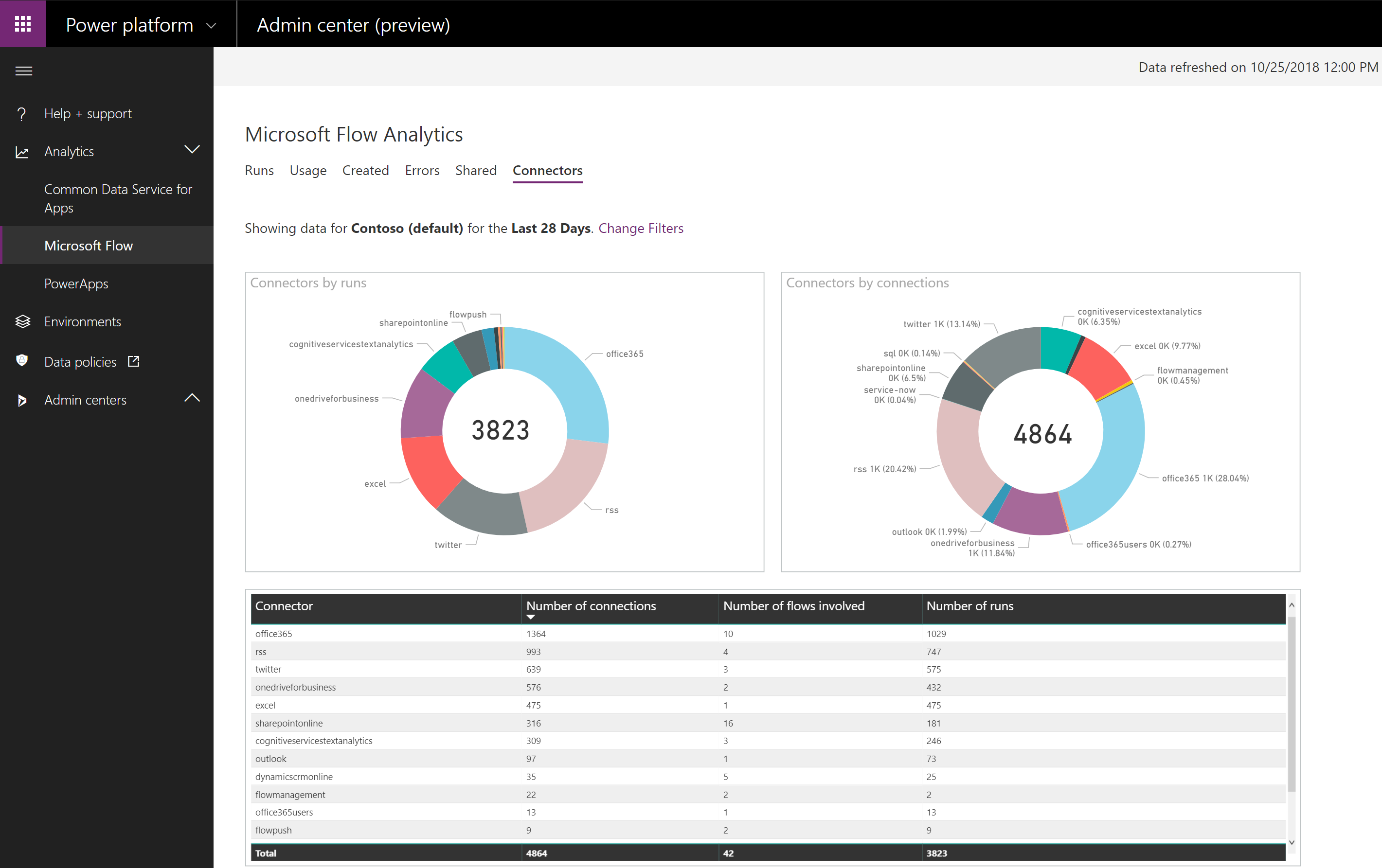Viewport: 1382px width, 868px height.
Task: Click the Shared tab
Action: point(476,170)
